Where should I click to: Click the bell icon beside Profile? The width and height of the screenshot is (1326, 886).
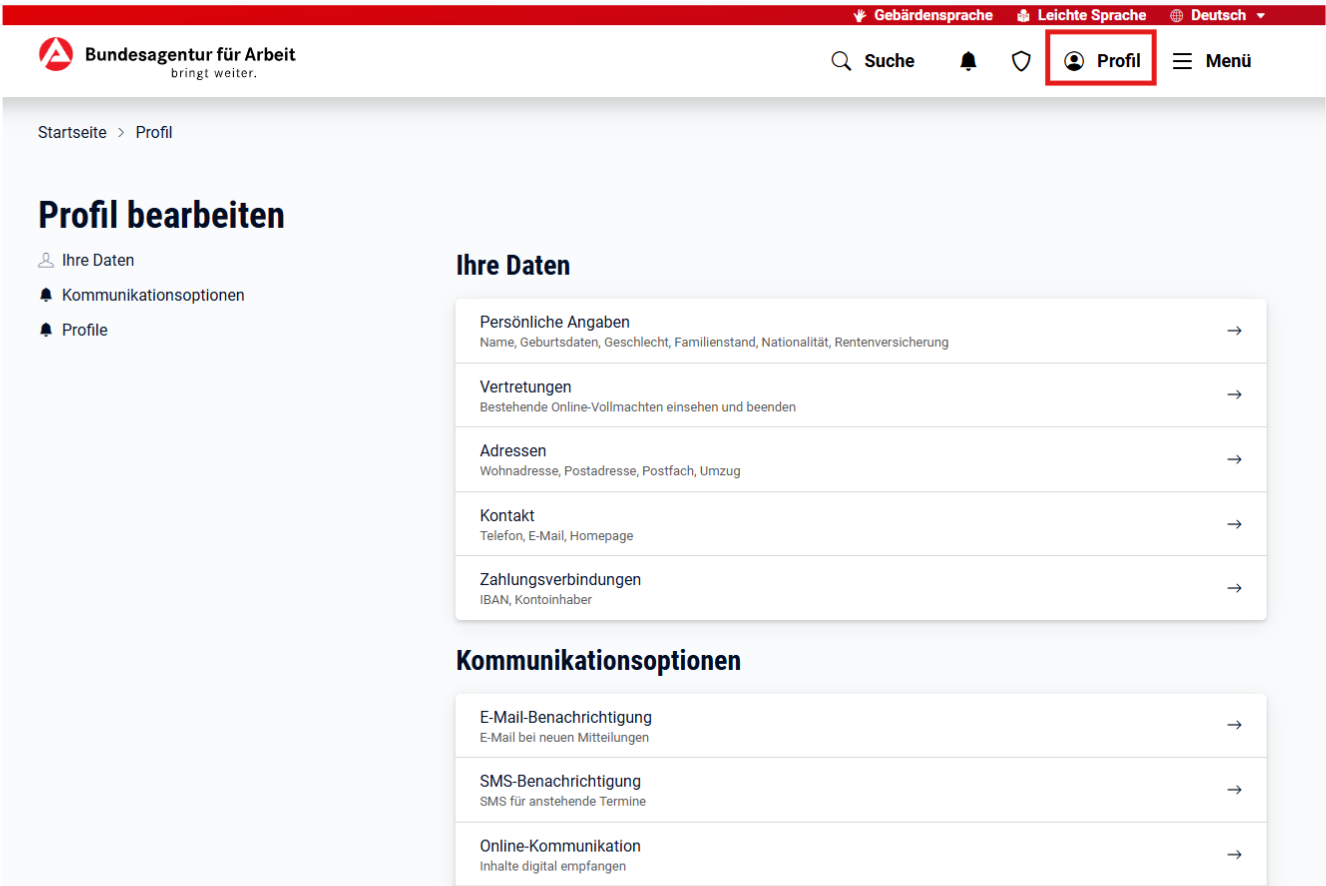coord(45,330)
